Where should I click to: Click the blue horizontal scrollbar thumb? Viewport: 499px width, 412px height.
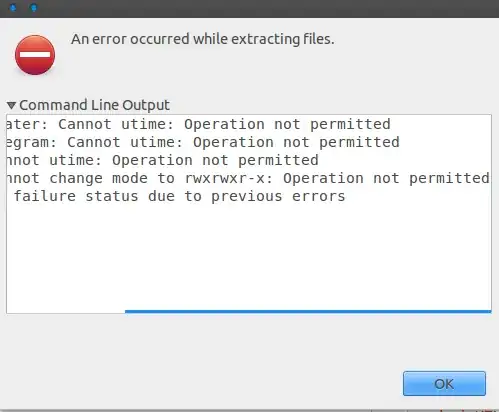pos(308,312)
